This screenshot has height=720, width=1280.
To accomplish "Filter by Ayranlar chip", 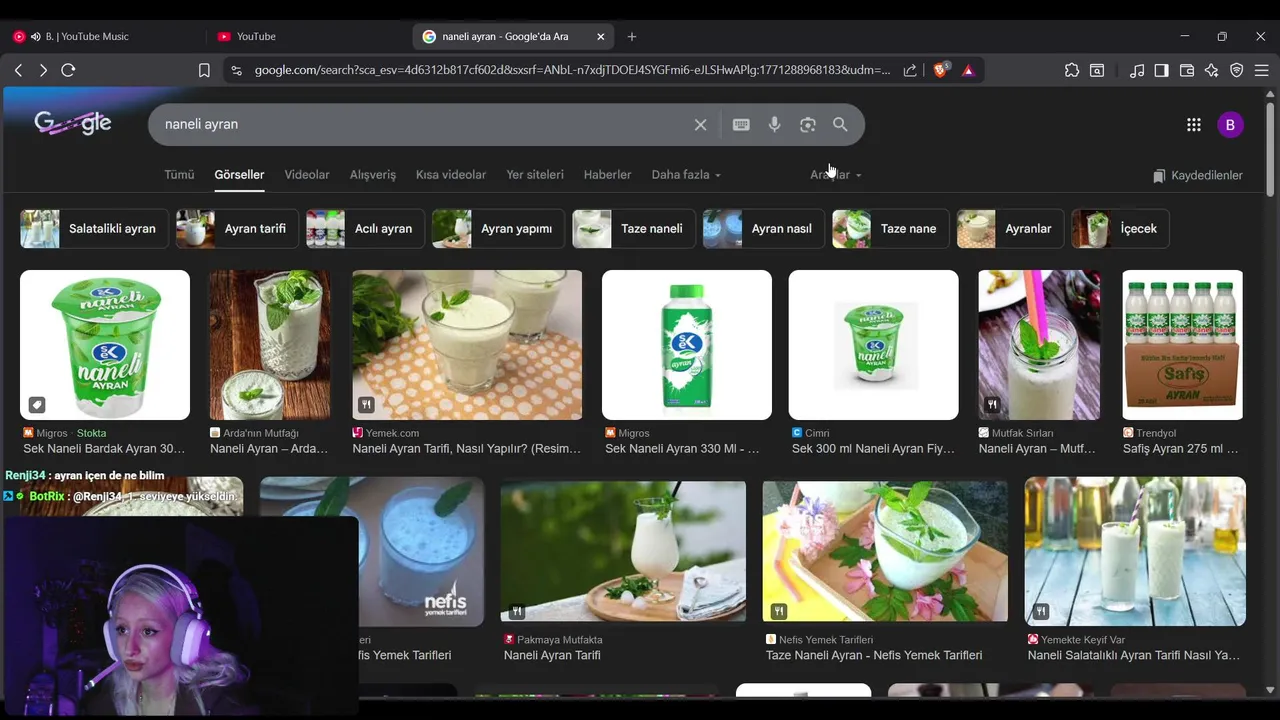I will [1010, 229].
